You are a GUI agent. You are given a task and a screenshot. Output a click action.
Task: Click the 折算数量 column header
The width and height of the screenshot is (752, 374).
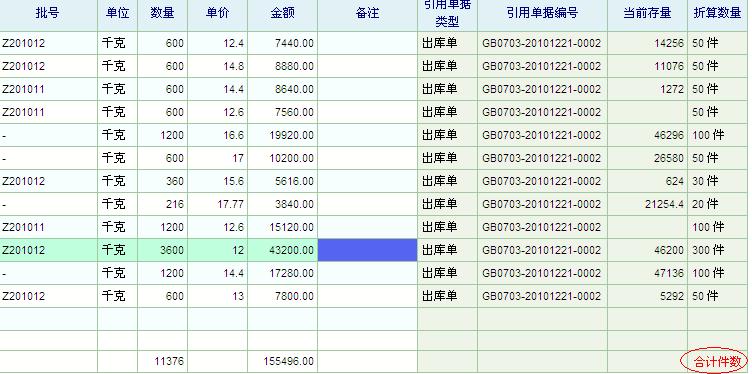click(717, 13)
